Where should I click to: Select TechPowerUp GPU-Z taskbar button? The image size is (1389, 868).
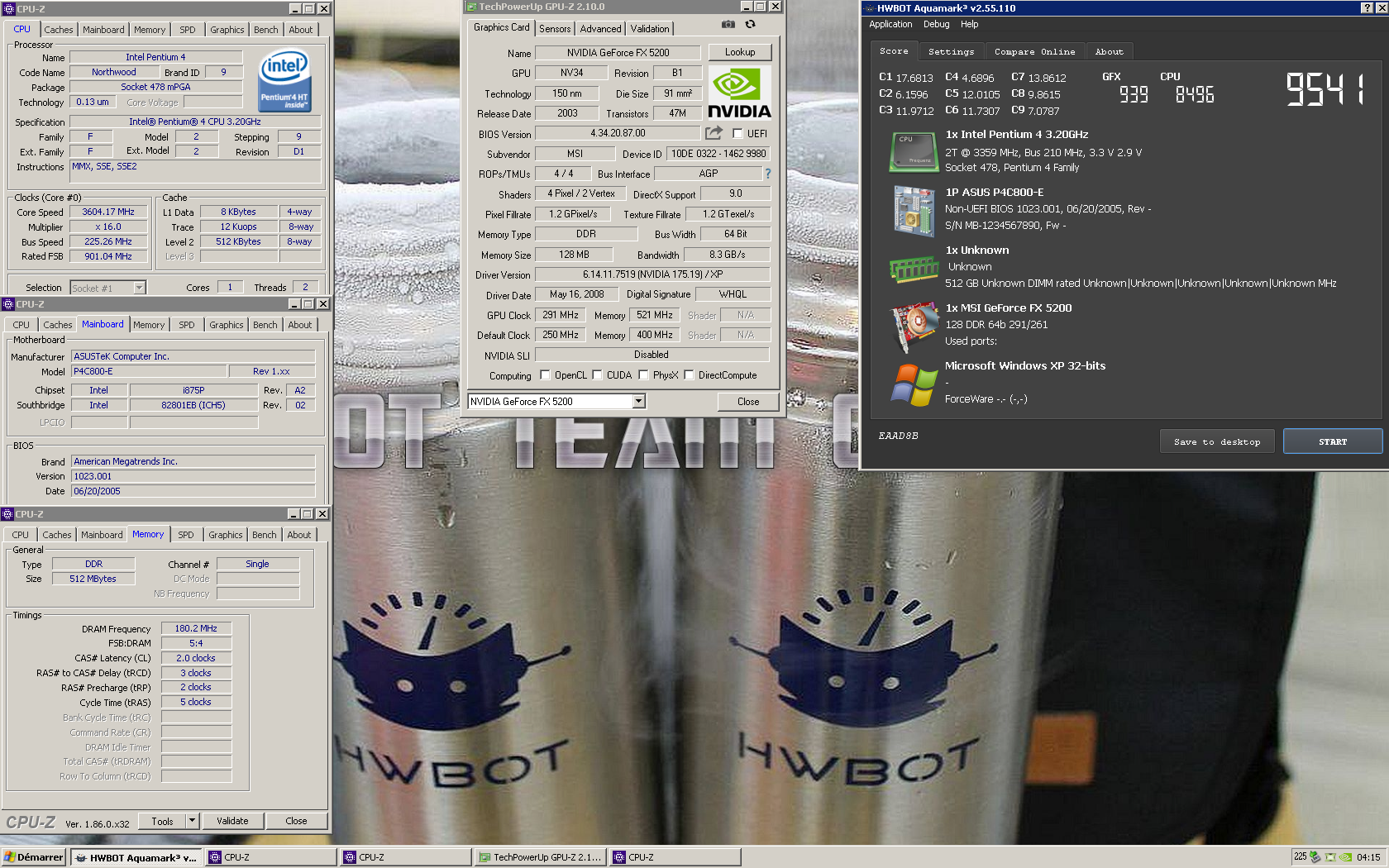tap(541, 857)
